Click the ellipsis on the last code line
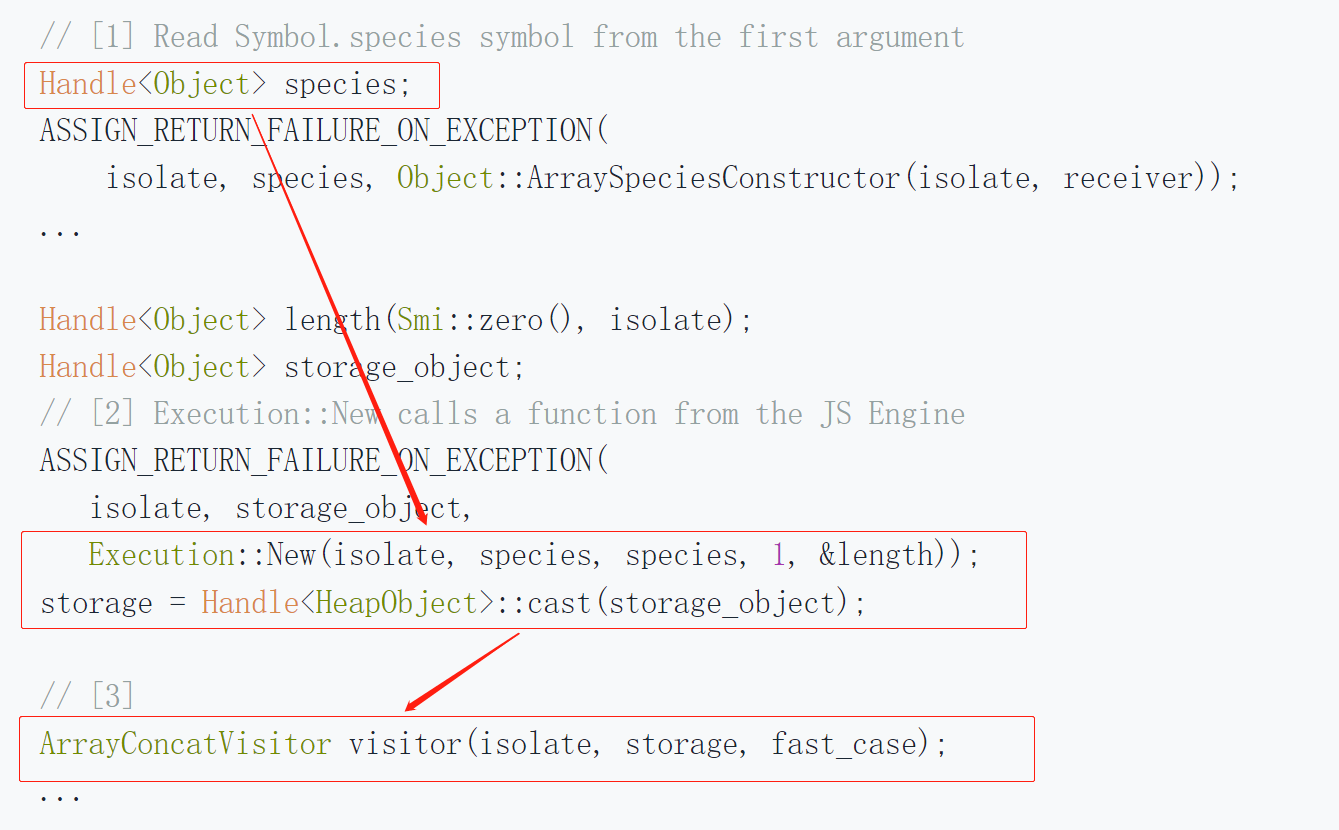The width and height of the screenshot is (1339, 830). pos(60,797)
